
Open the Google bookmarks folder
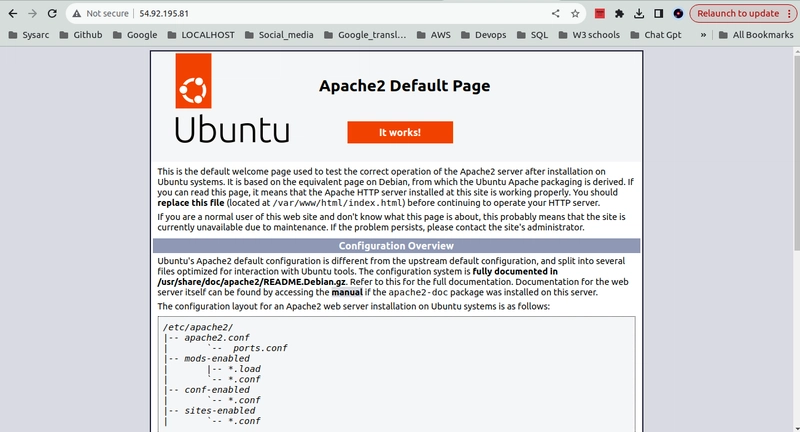[x=135, y=35]
